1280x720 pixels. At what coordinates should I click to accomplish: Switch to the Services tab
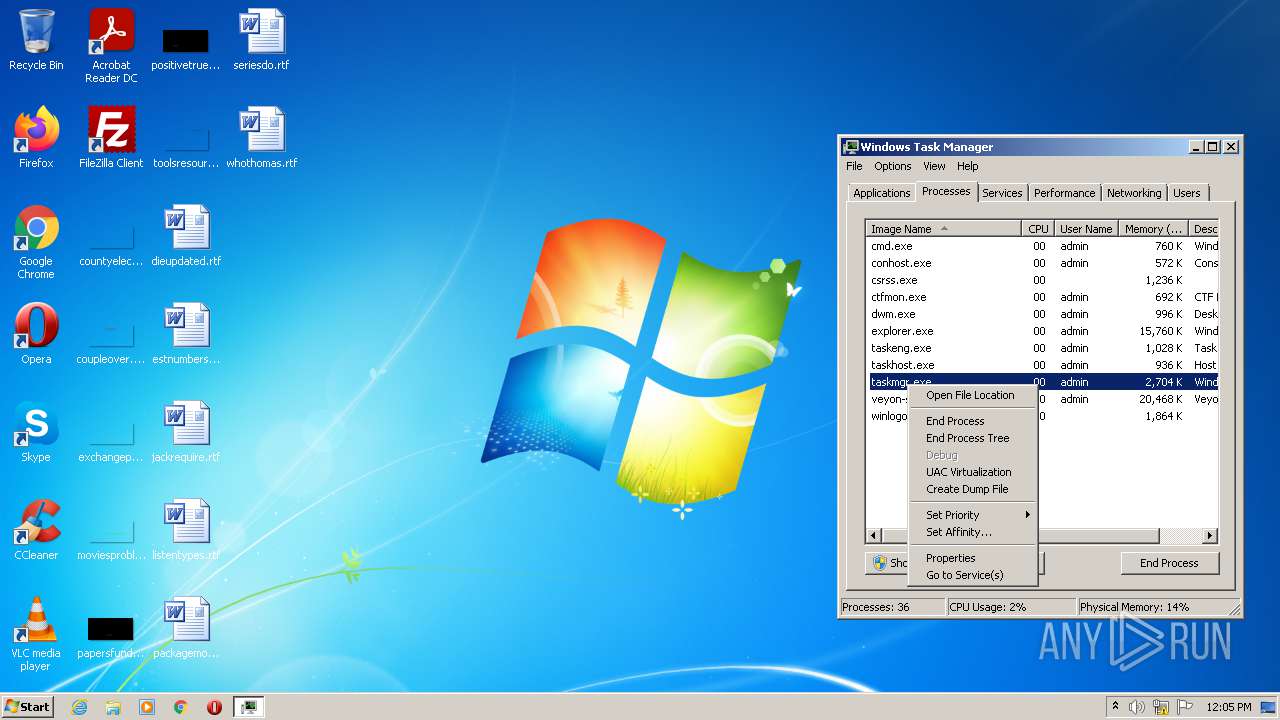(x=1002, y=193)
